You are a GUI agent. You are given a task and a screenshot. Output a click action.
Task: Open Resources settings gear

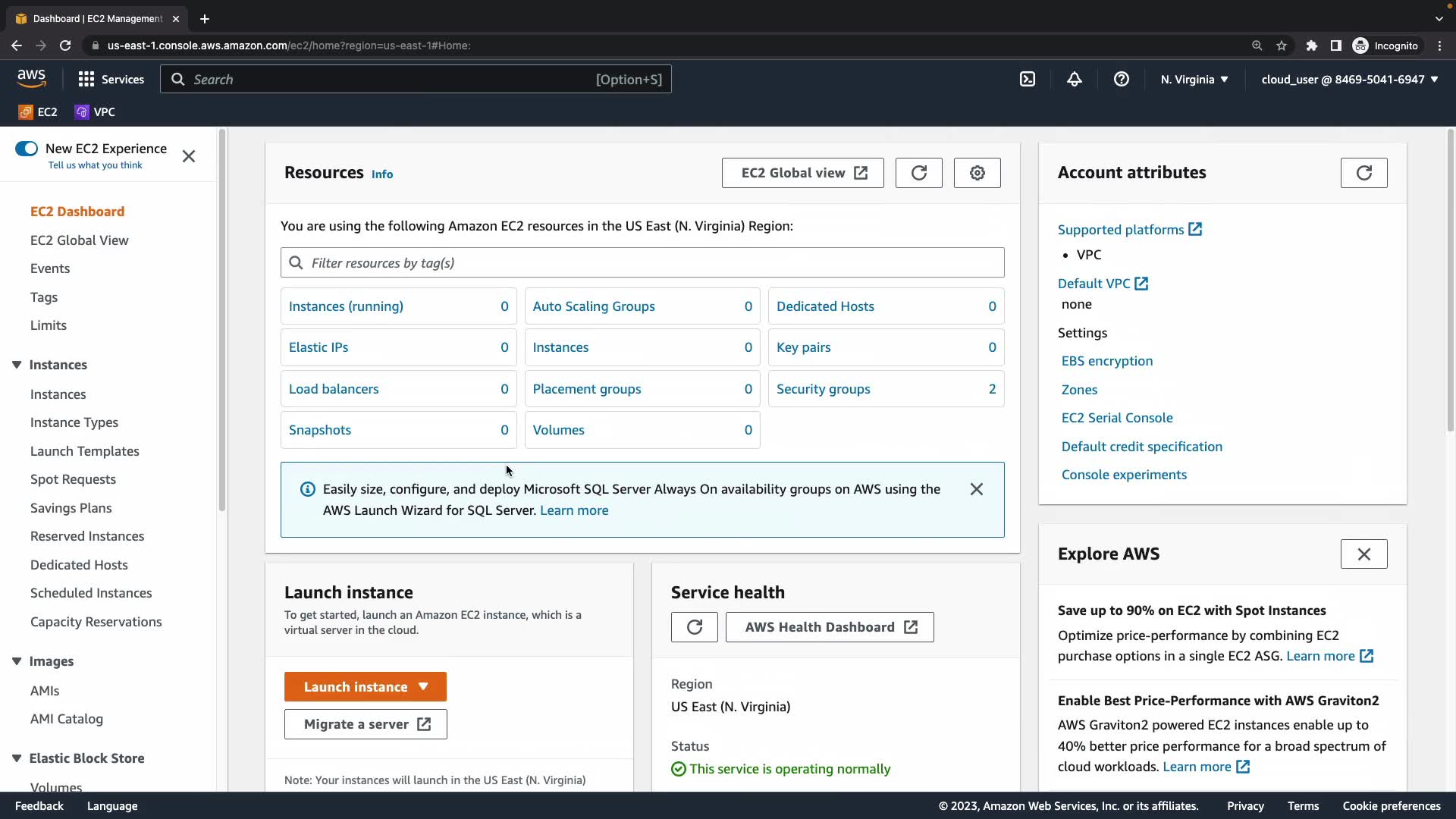[x=977, y=173]
